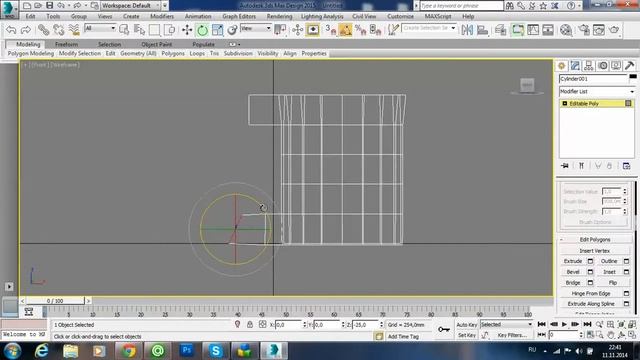Open the selection filter All dropdown
Screen dimensions: 640x360
(100, 28)
